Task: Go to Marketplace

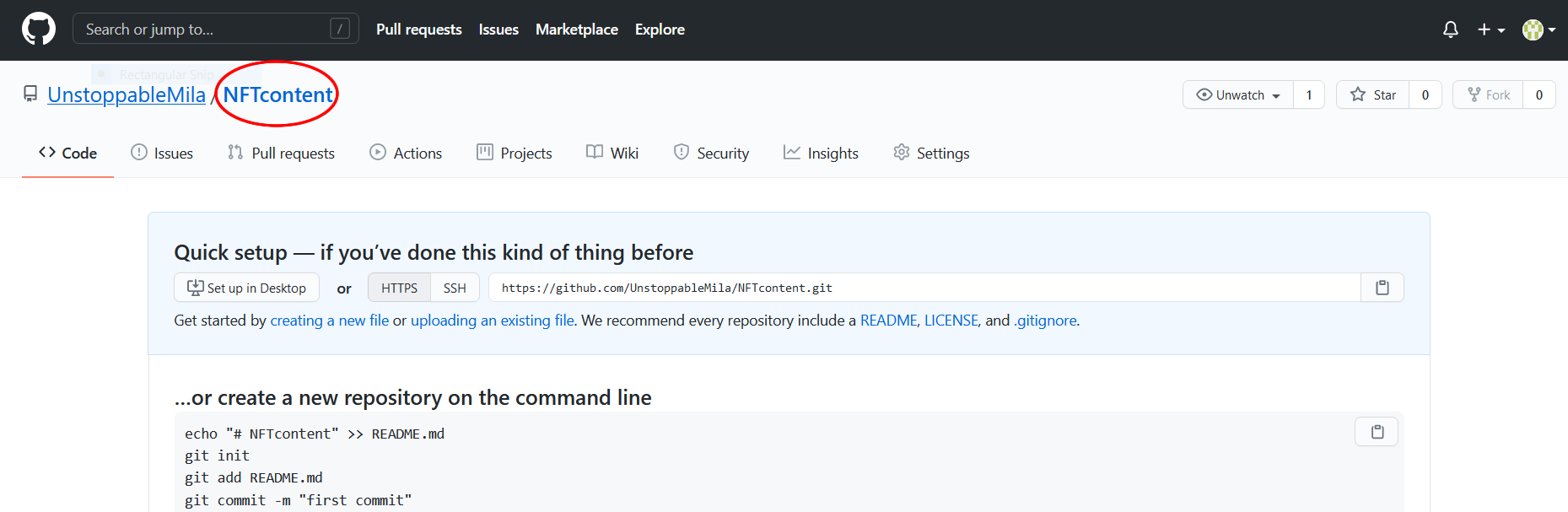Action: click(x=577, y=30)
